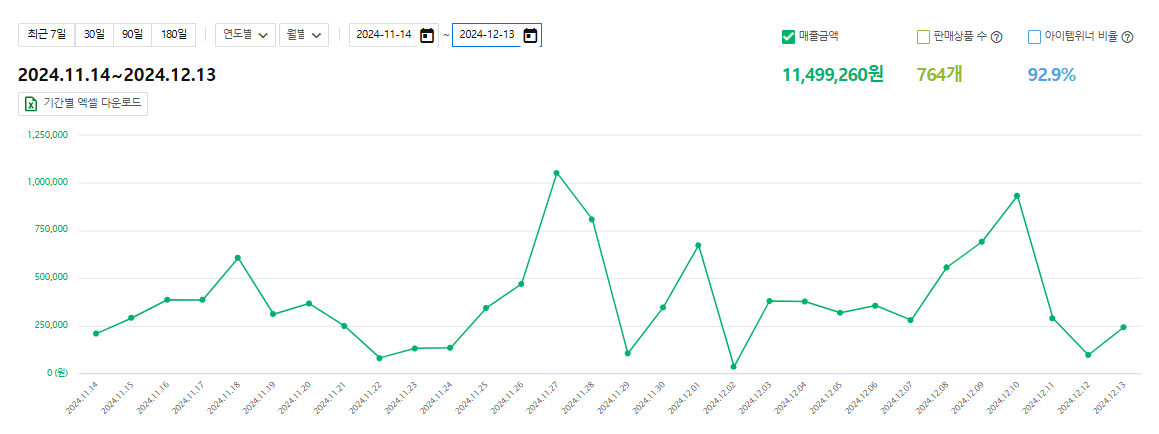Open the start date calendar icon
Screen dimensions: 1159x434
pyautogui.click(x=427, y=35)
